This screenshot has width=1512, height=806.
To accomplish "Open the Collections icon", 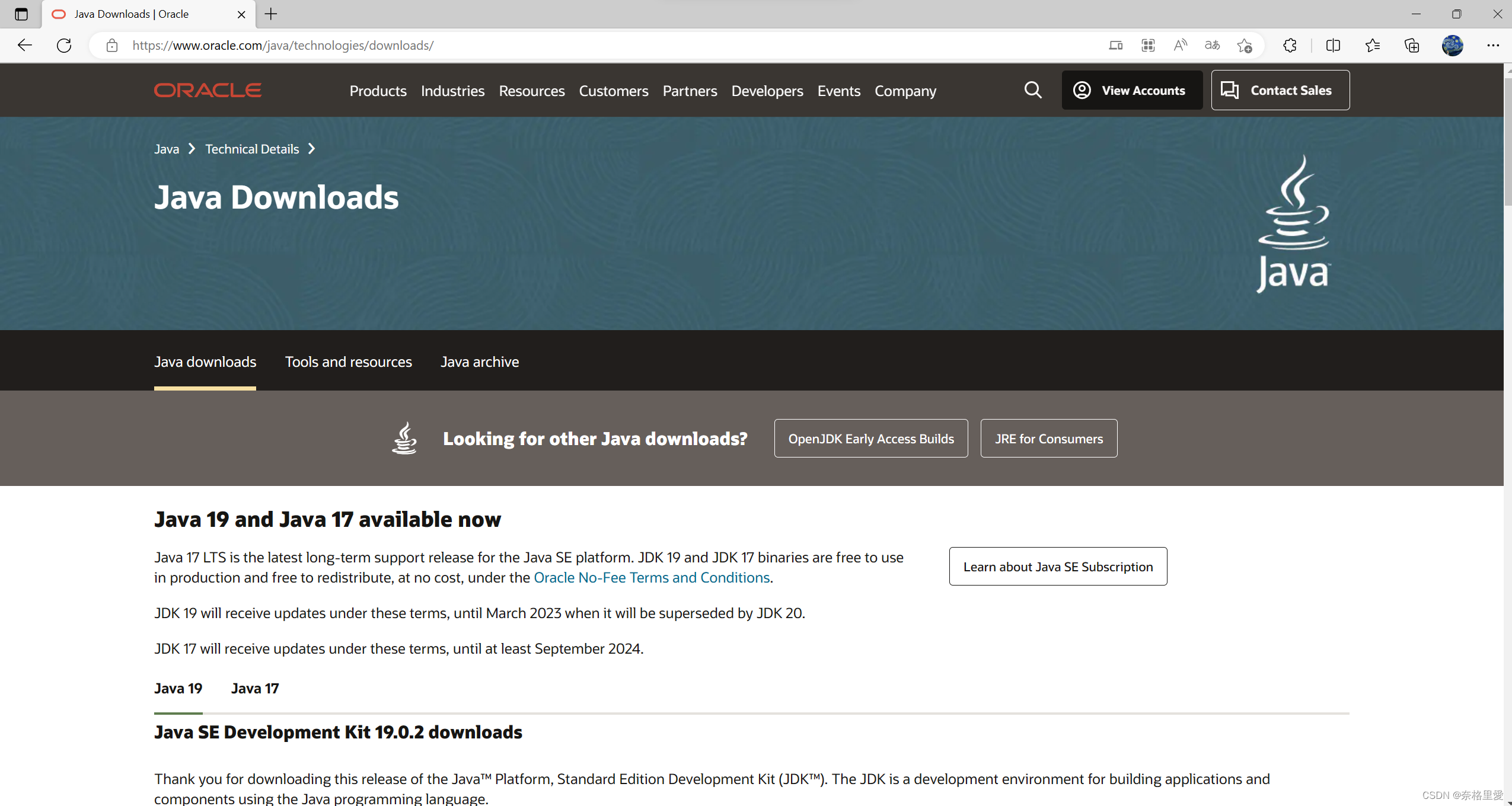I will coord(1412,46).
